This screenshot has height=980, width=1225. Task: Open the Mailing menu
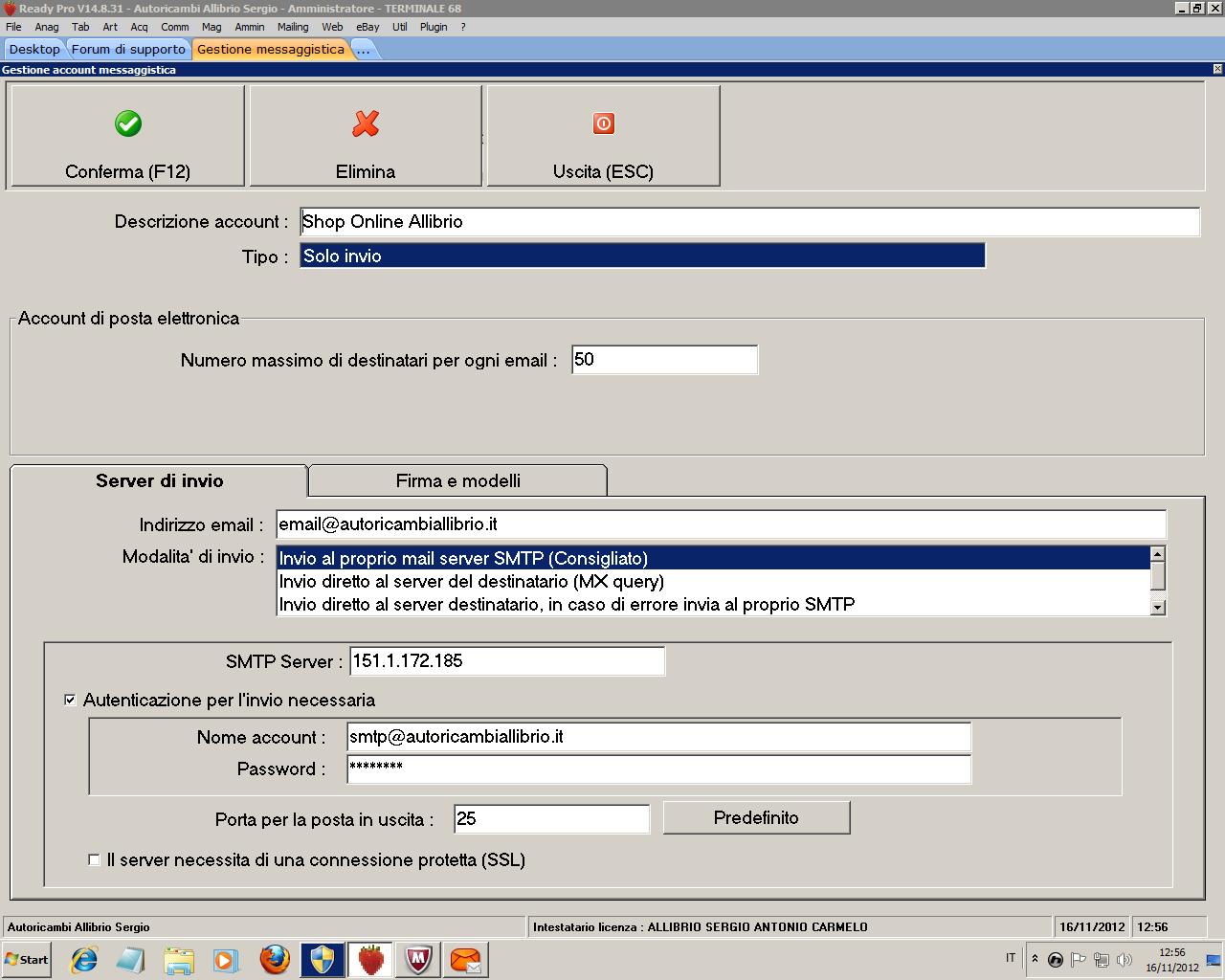tap(293, 27)
